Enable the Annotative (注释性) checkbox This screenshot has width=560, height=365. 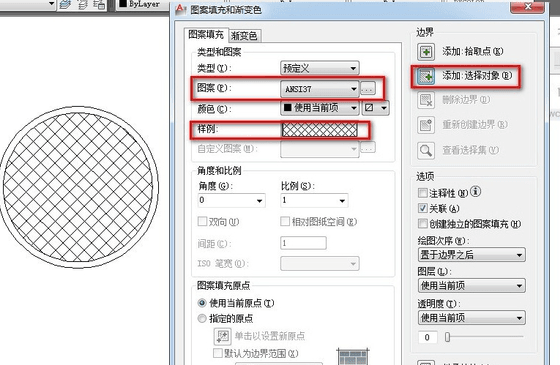422,193
